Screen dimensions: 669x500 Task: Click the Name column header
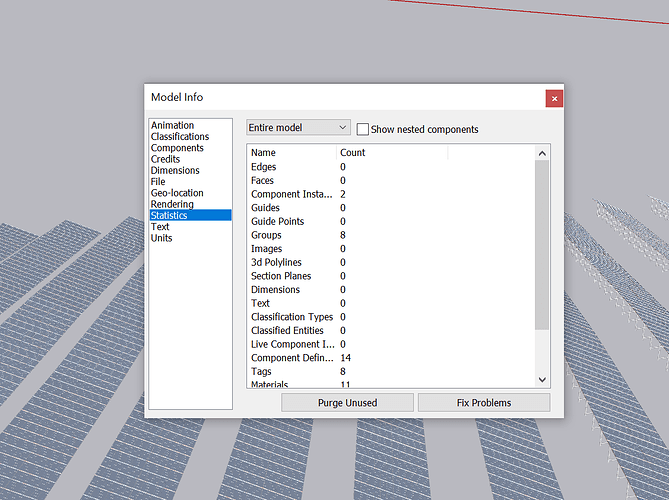tap(292, 153)
